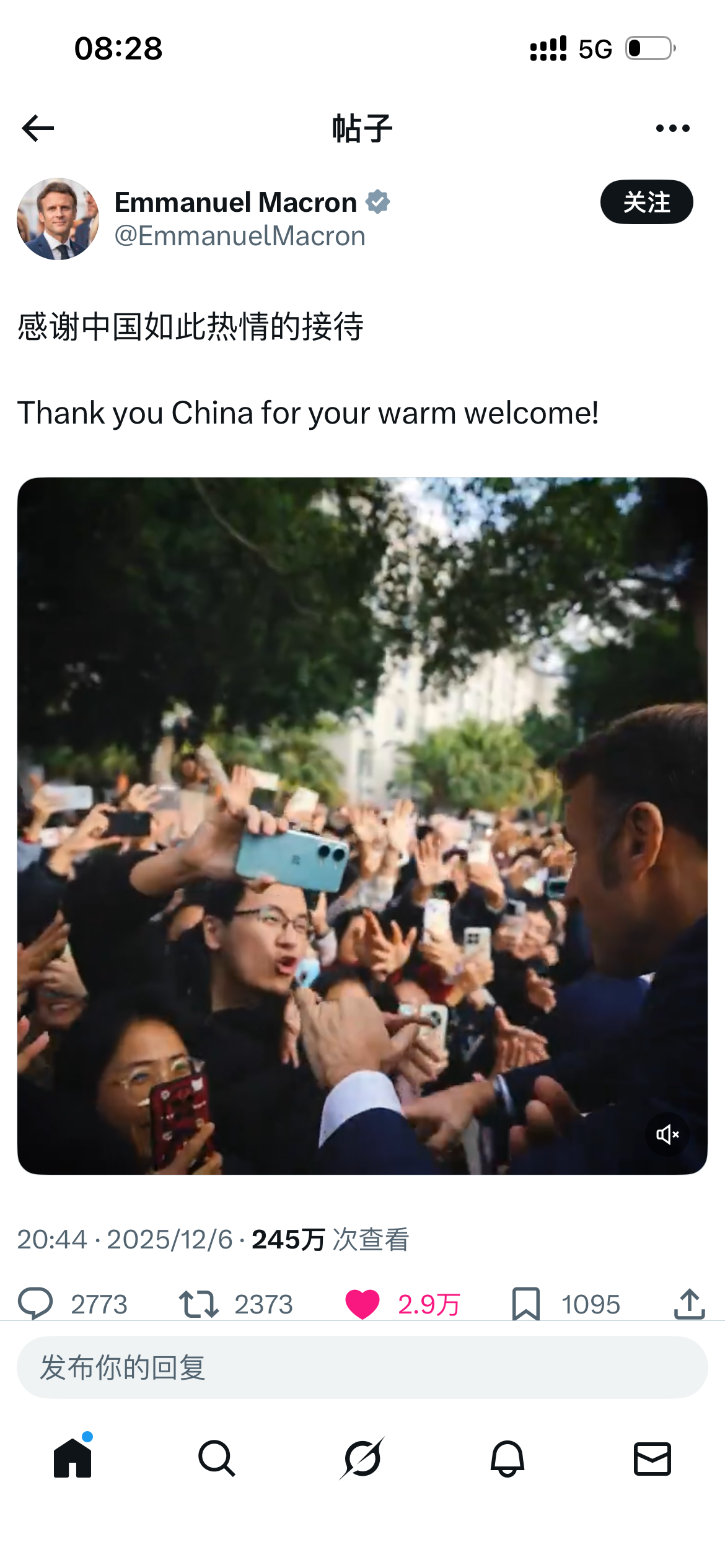View the 245万 次查看 view count
The height and width of the screenshot is (1568, 725).
[330, 1239]
